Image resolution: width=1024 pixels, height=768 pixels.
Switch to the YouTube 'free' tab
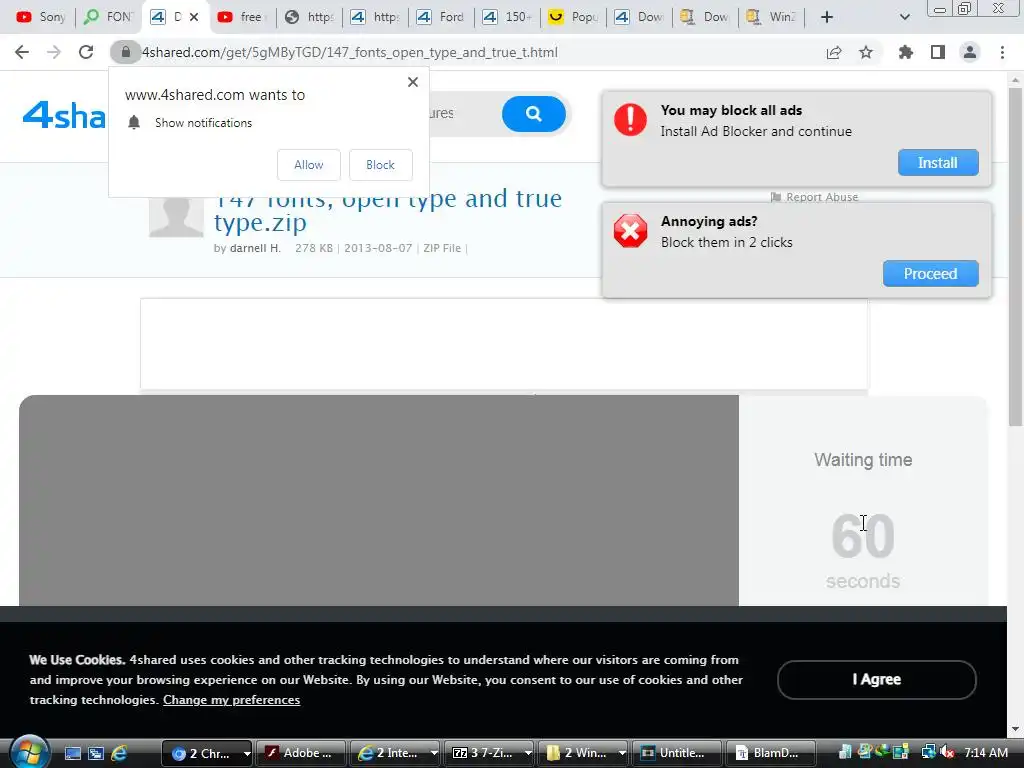coord(243,17)
